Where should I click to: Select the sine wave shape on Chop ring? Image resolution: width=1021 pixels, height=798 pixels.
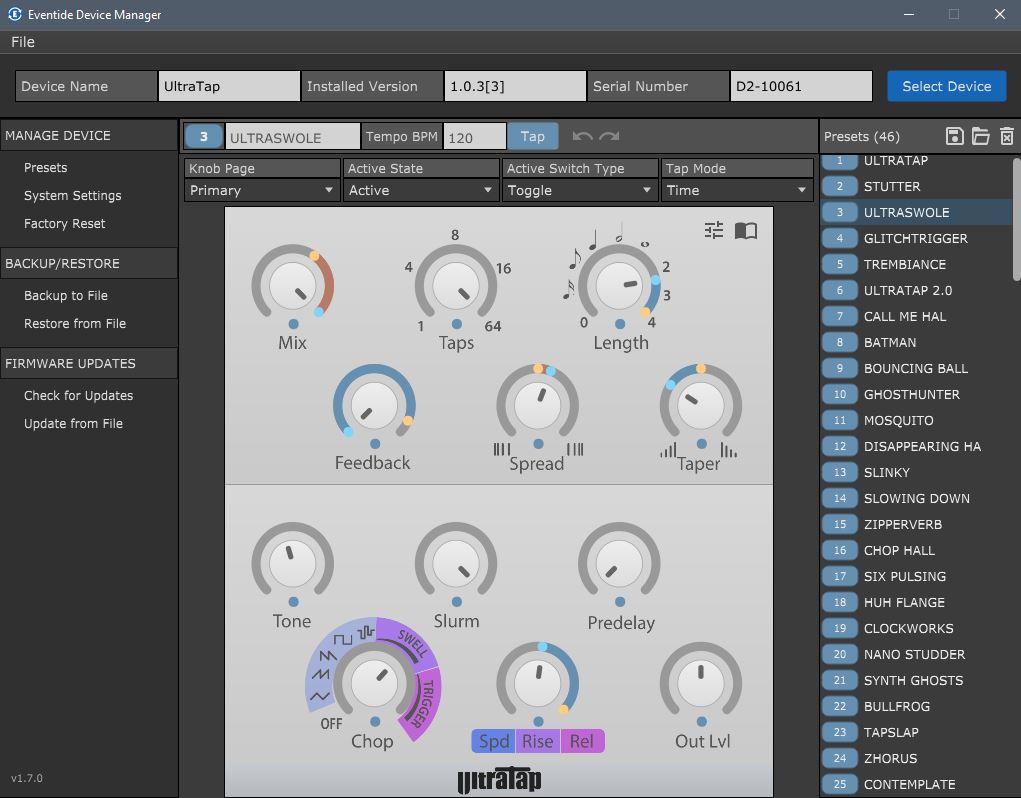320,696
